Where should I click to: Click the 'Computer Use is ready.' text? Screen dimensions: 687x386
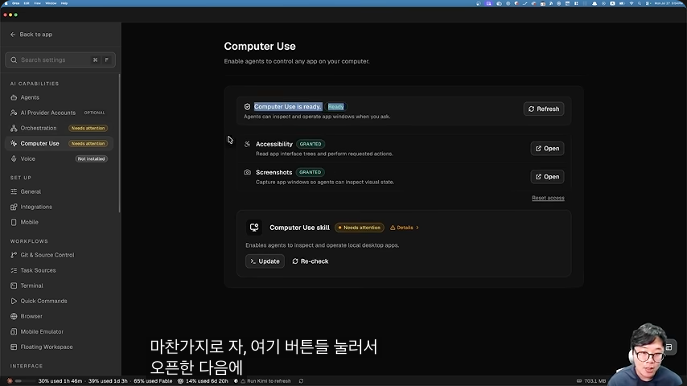pos(287,106)
